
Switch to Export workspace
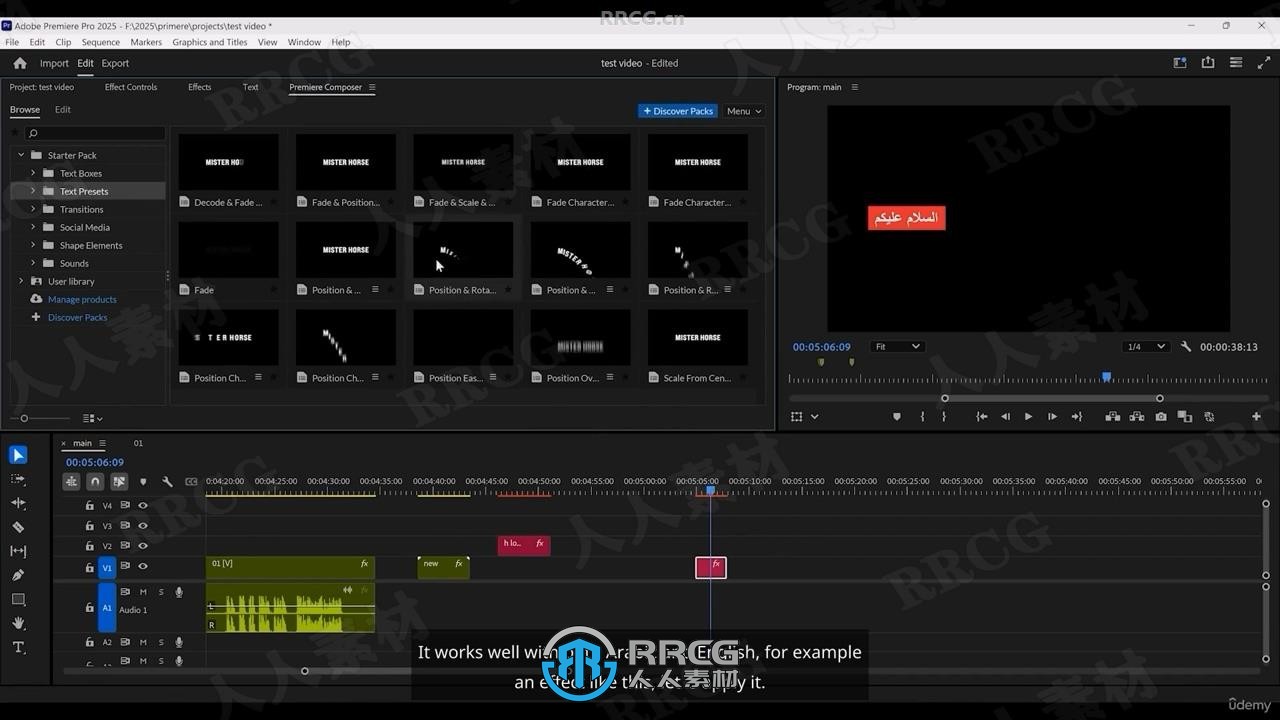point(115,63)
